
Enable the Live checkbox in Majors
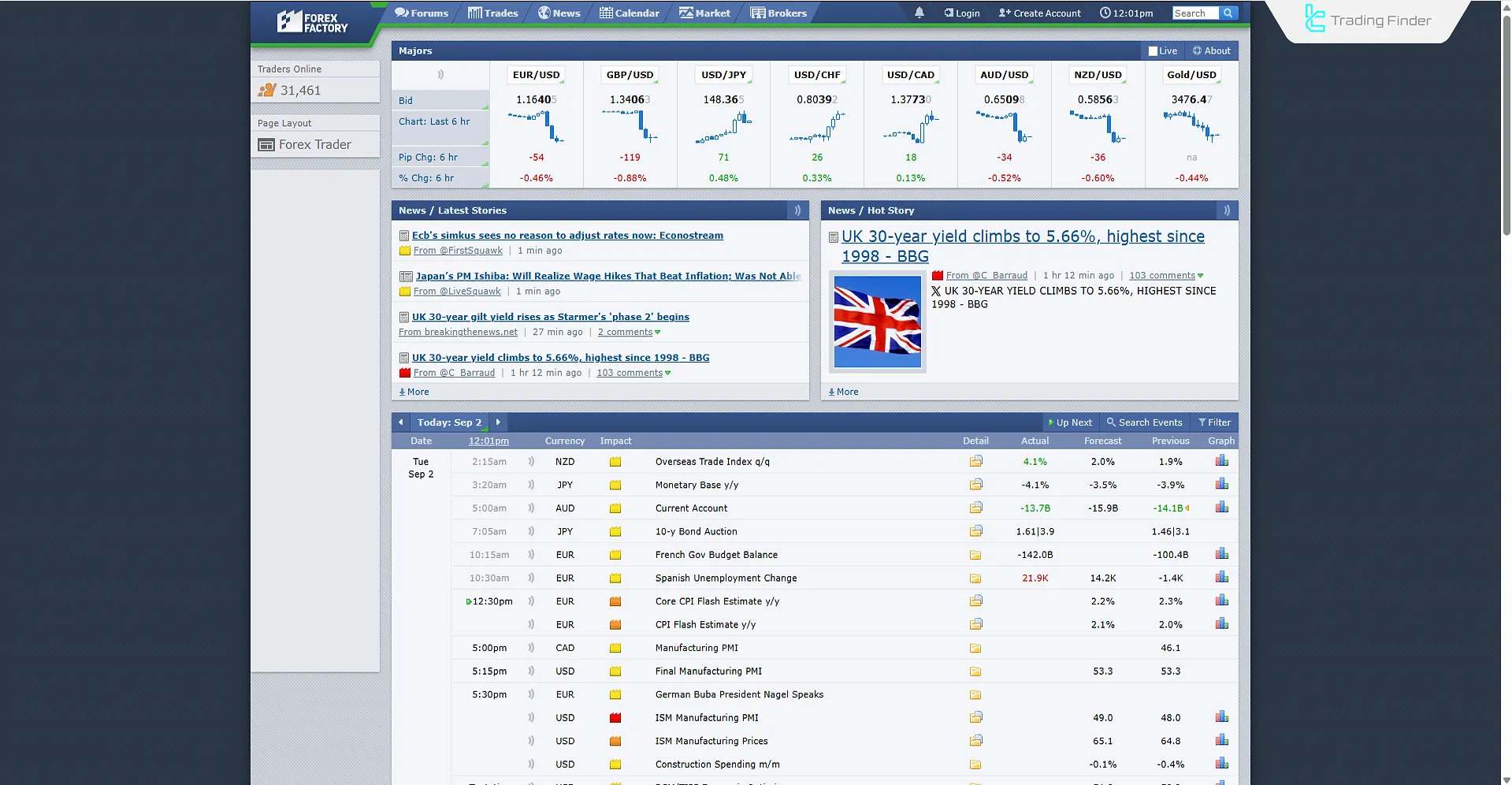pos(1153,51)
